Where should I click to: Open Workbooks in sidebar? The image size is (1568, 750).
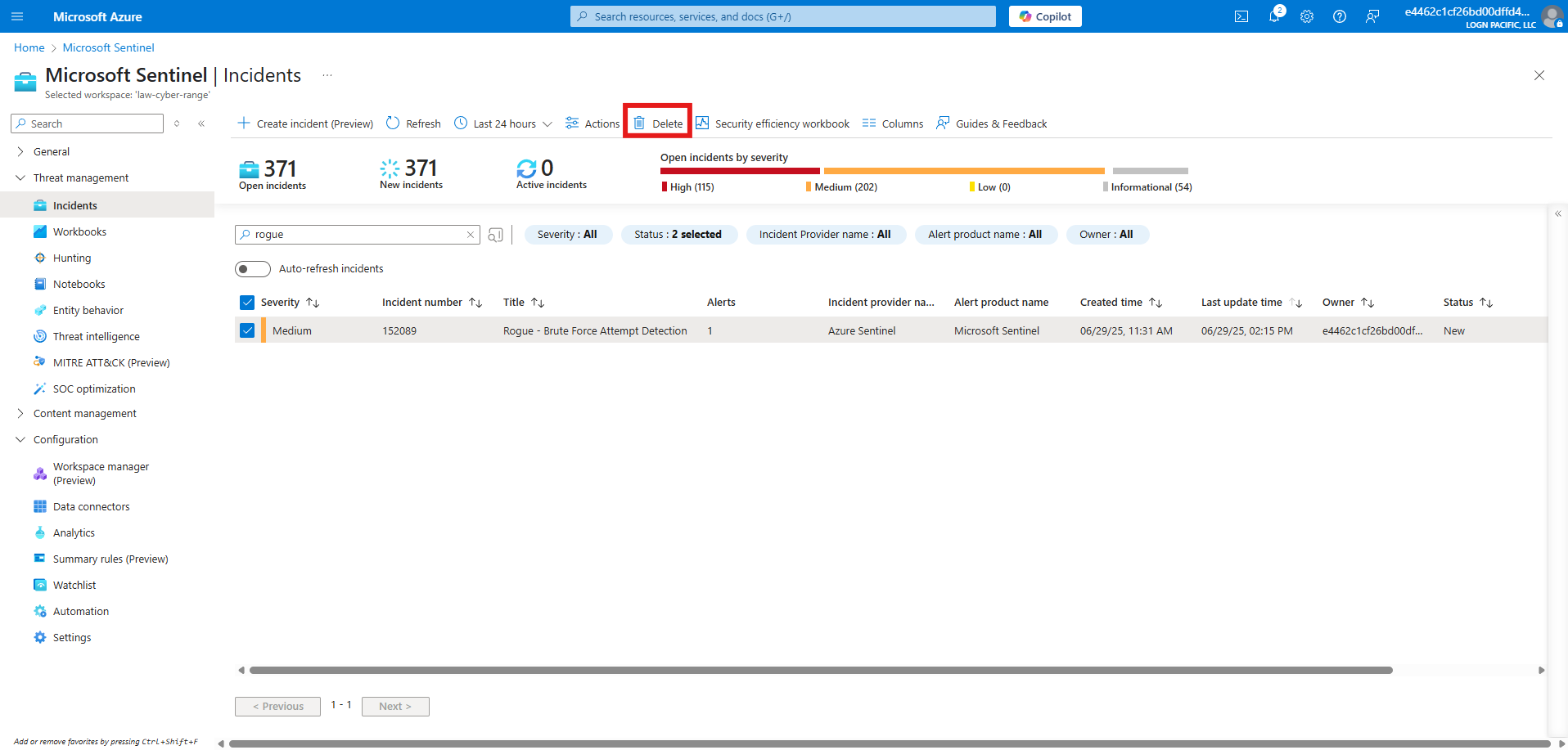click(79, 231)
